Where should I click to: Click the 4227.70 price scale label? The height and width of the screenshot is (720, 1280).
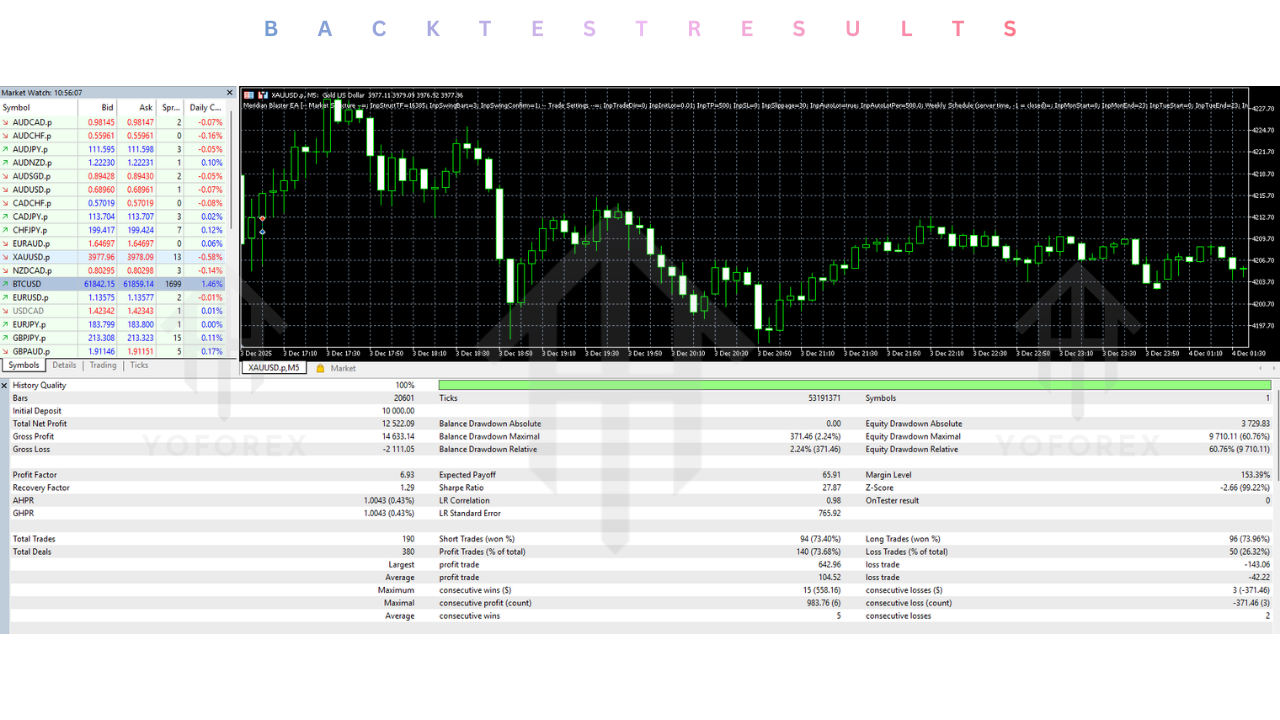[1262, 108]
